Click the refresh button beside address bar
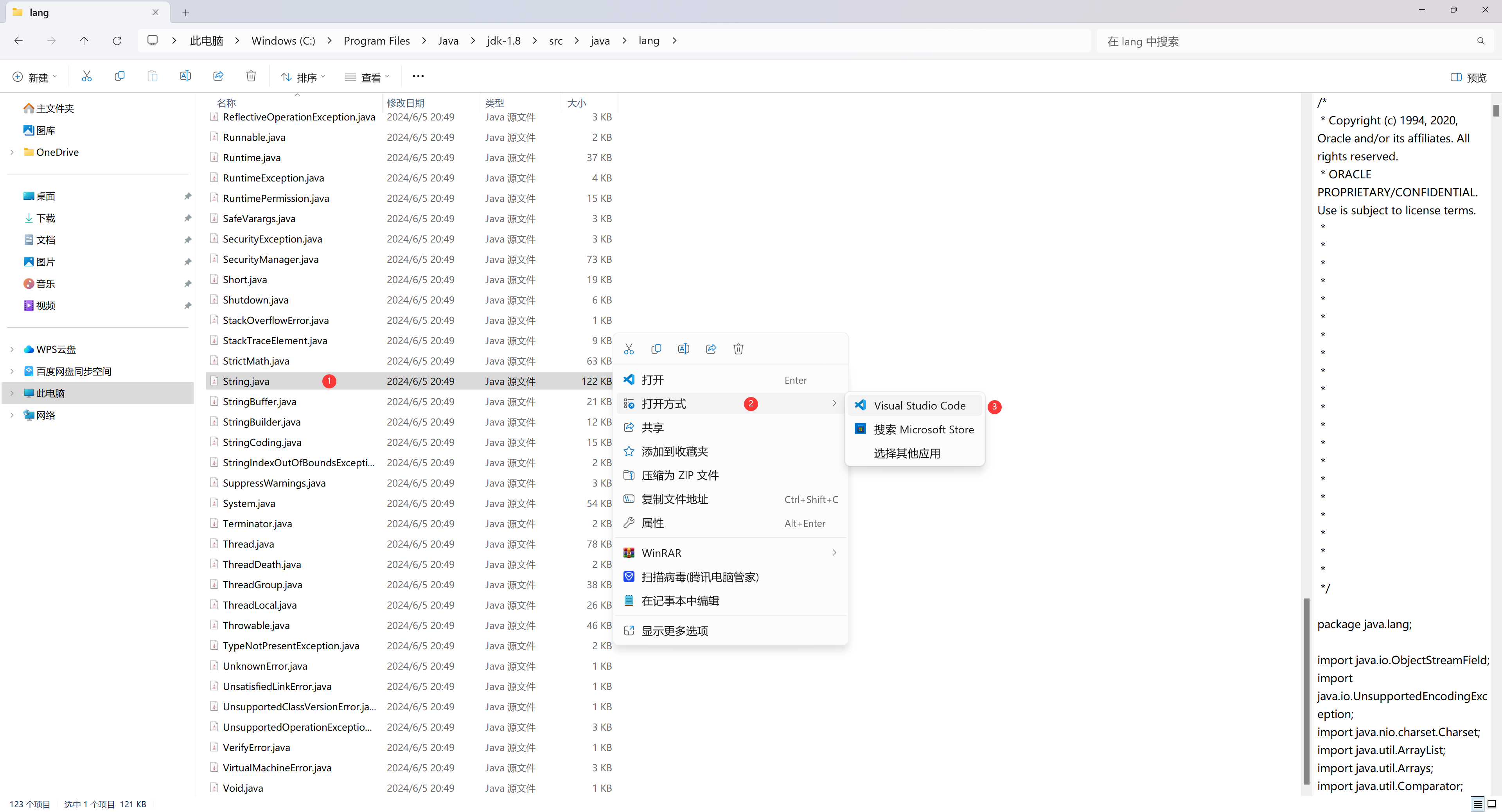1502x812 pixels. click(117, 41)
